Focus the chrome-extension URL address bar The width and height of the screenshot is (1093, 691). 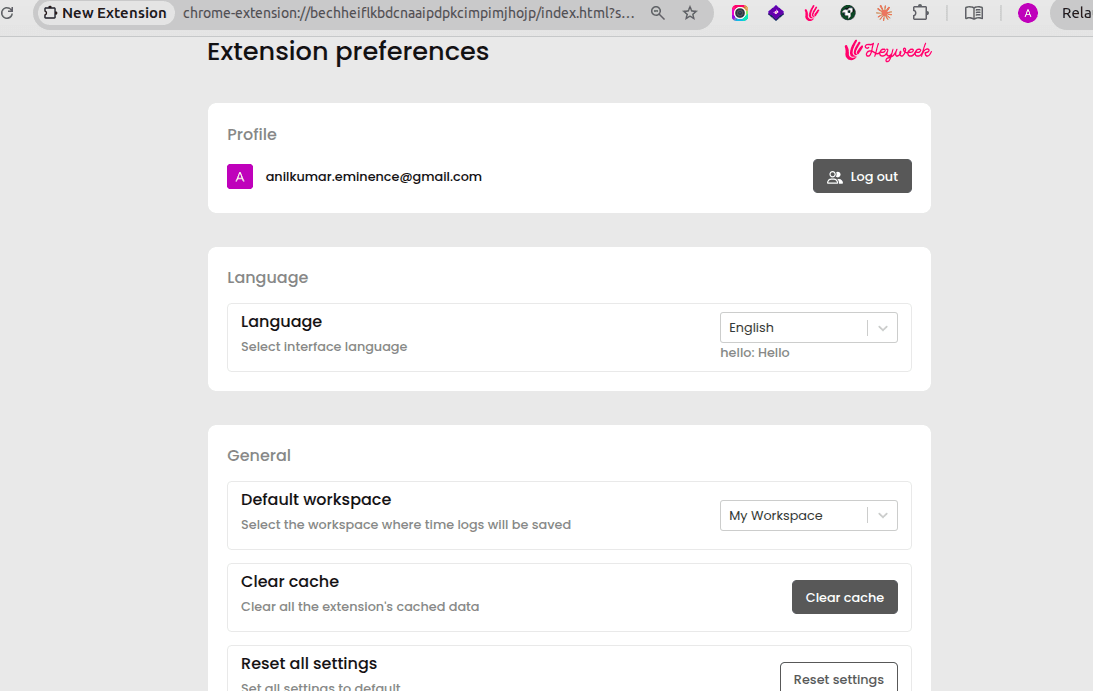(408, 13)
